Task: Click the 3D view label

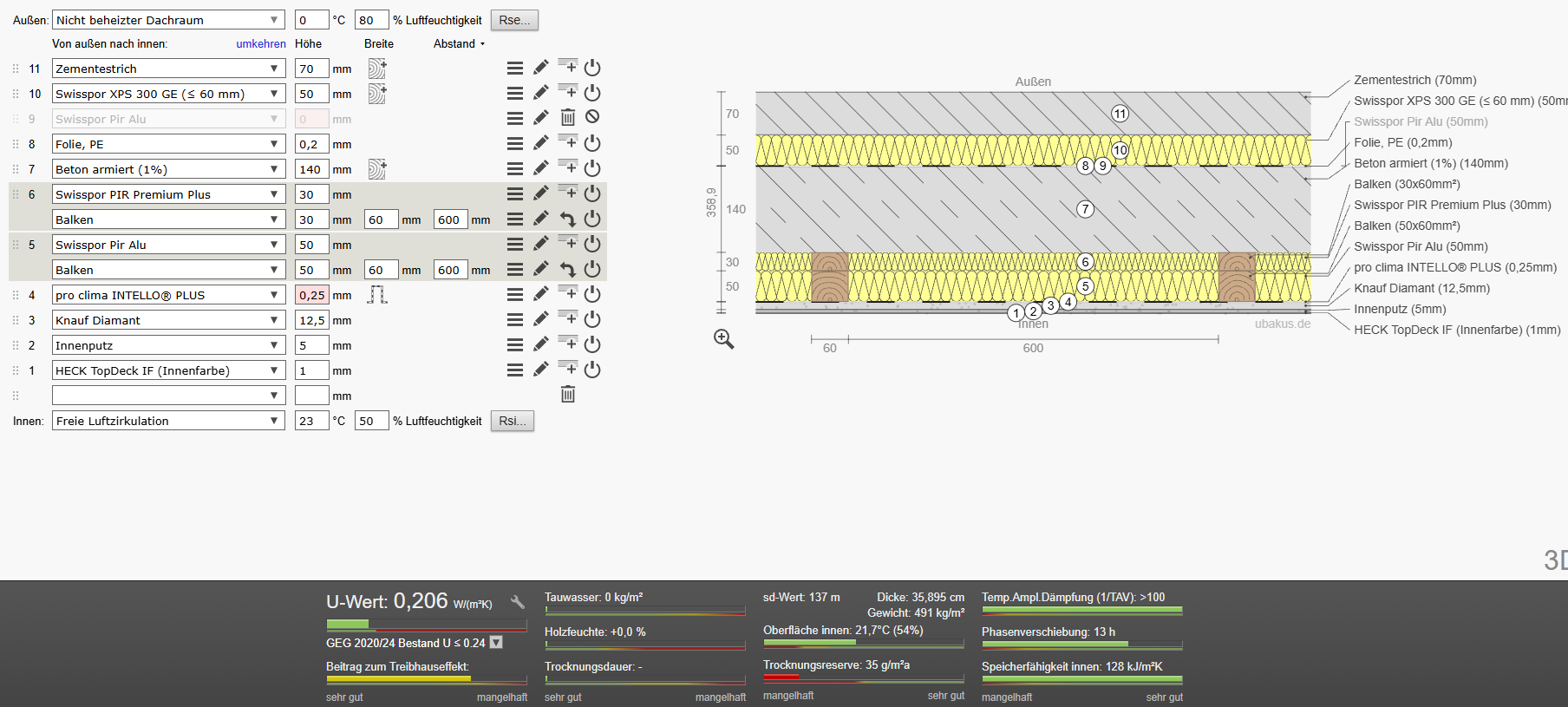Action: (x=1555, y=560)
